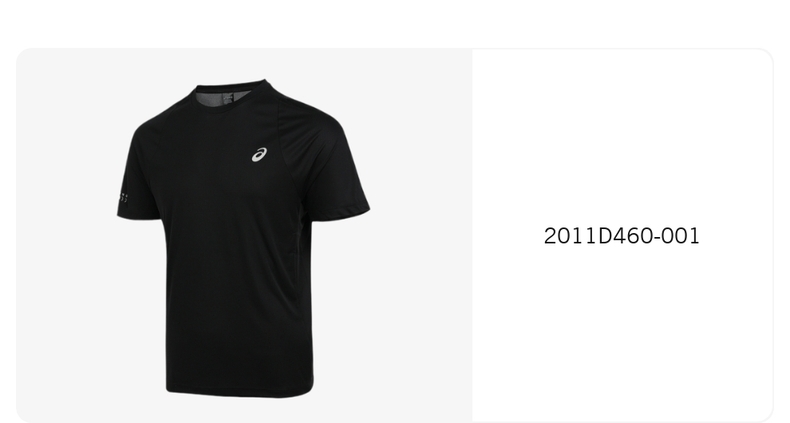Click the gray background left of the shirt
The width and height of the screenshot is (790, 423).
coord(65,237)
